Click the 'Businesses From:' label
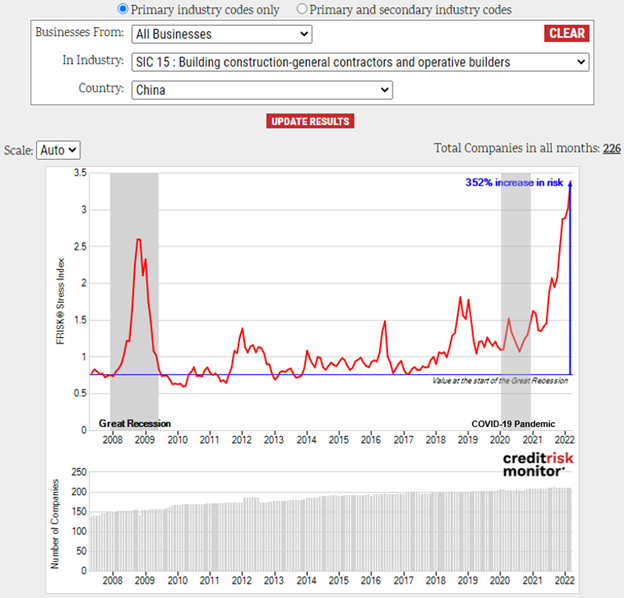The width and height of the screenshot is (624, 598). click(x=80, y=32)
